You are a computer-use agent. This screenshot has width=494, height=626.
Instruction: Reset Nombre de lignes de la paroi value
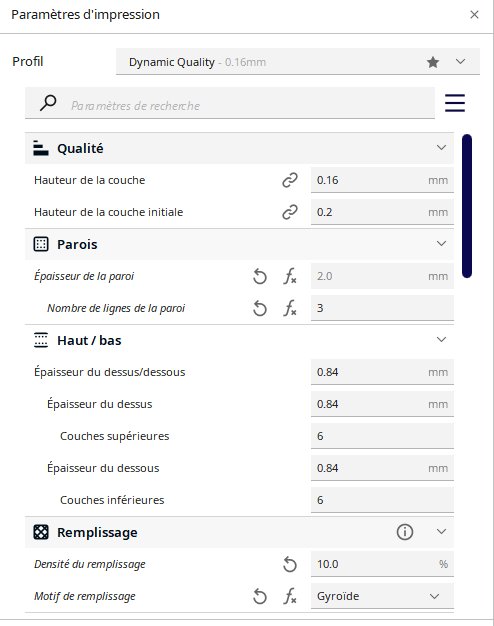[260, 308]
